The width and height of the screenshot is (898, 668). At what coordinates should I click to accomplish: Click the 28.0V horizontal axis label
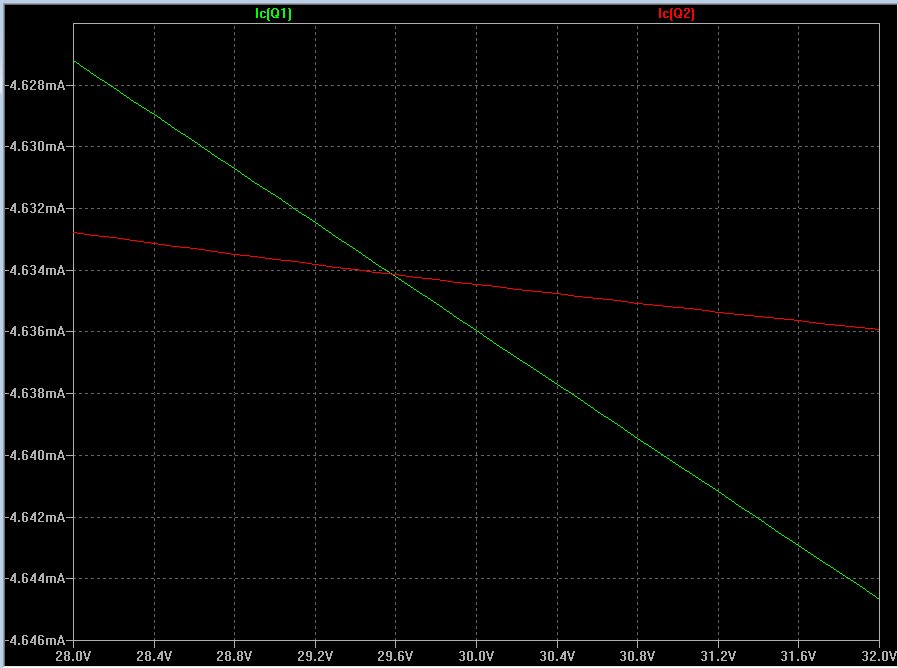tap(73, 656)
